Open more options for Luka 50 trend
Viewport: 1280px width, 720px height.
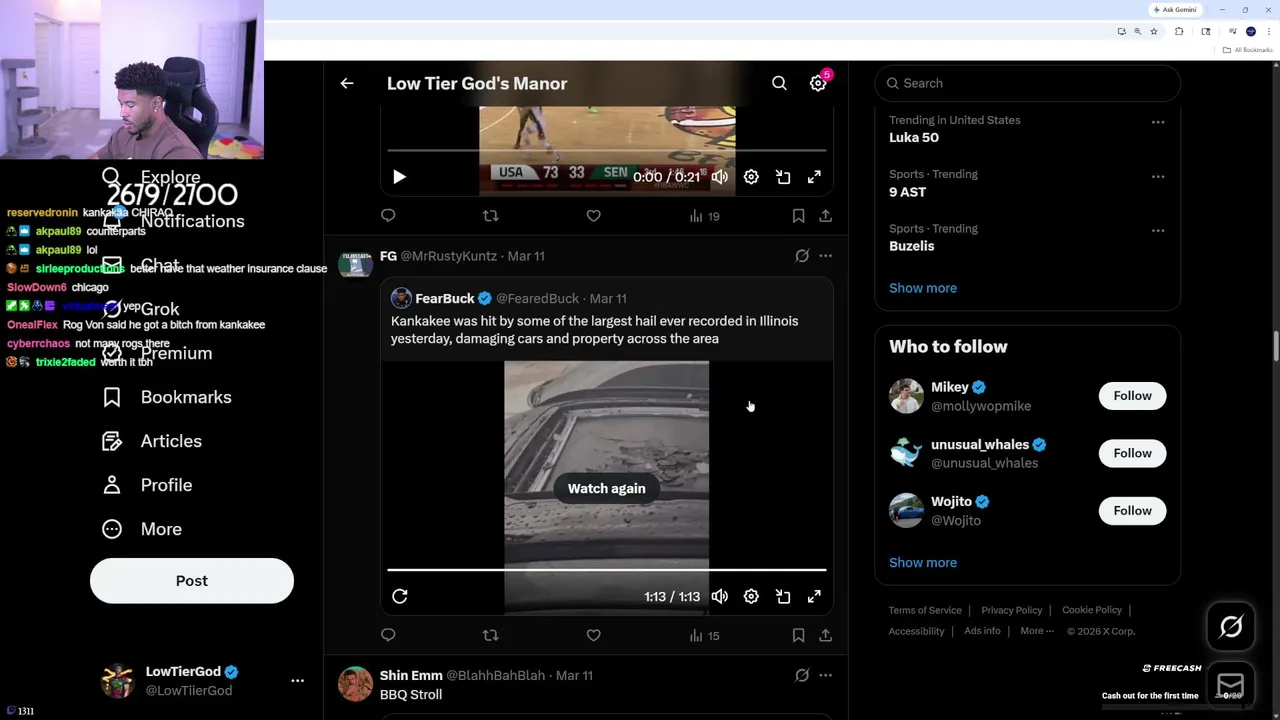[1158, 122]
